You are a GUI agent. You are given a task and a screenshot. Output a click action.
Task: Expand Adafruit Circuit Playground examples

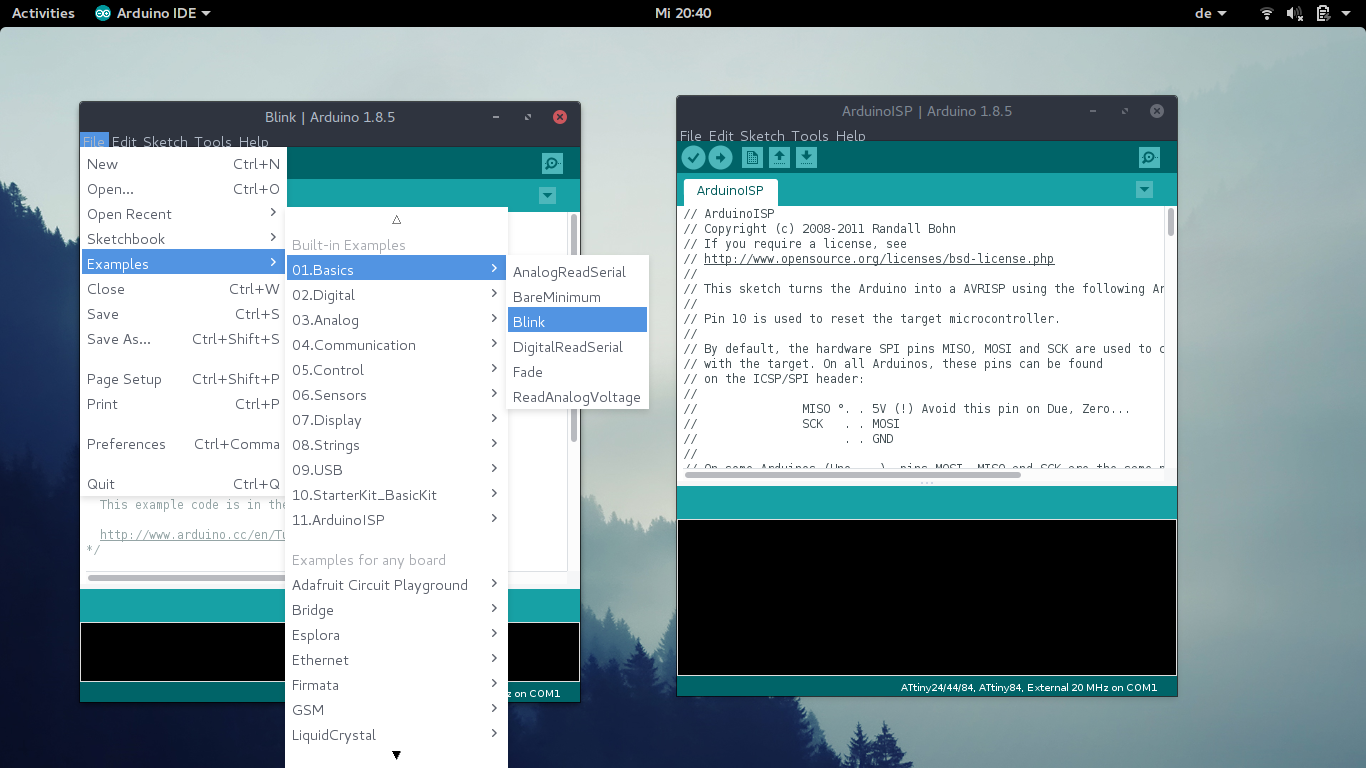[396, 585]
